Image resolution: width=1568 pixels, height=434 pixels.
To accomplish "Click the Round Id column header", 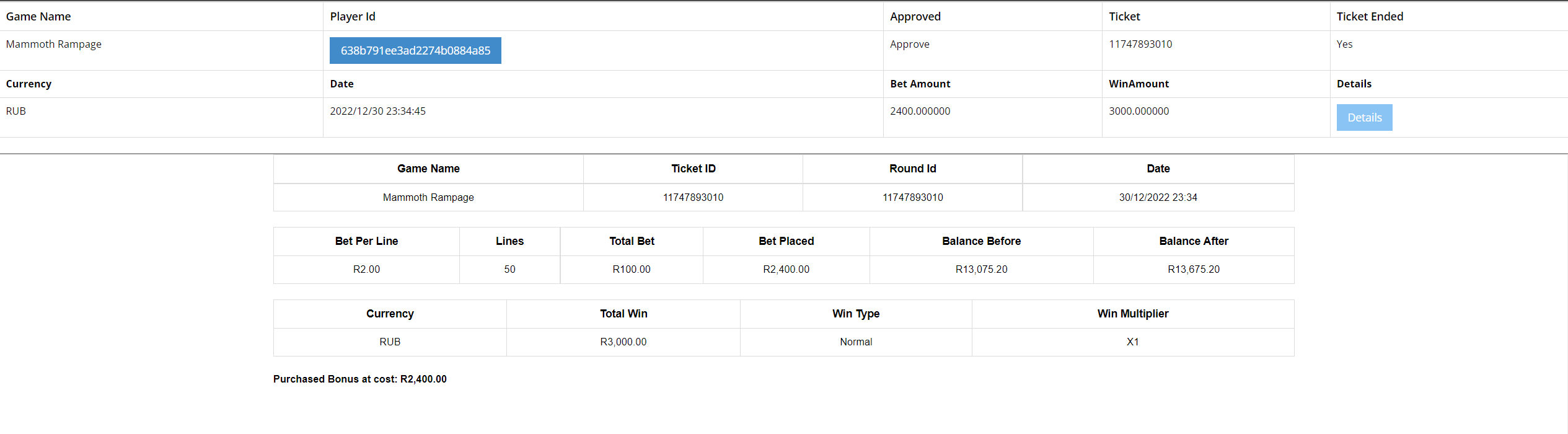I will tap(912, 169).
